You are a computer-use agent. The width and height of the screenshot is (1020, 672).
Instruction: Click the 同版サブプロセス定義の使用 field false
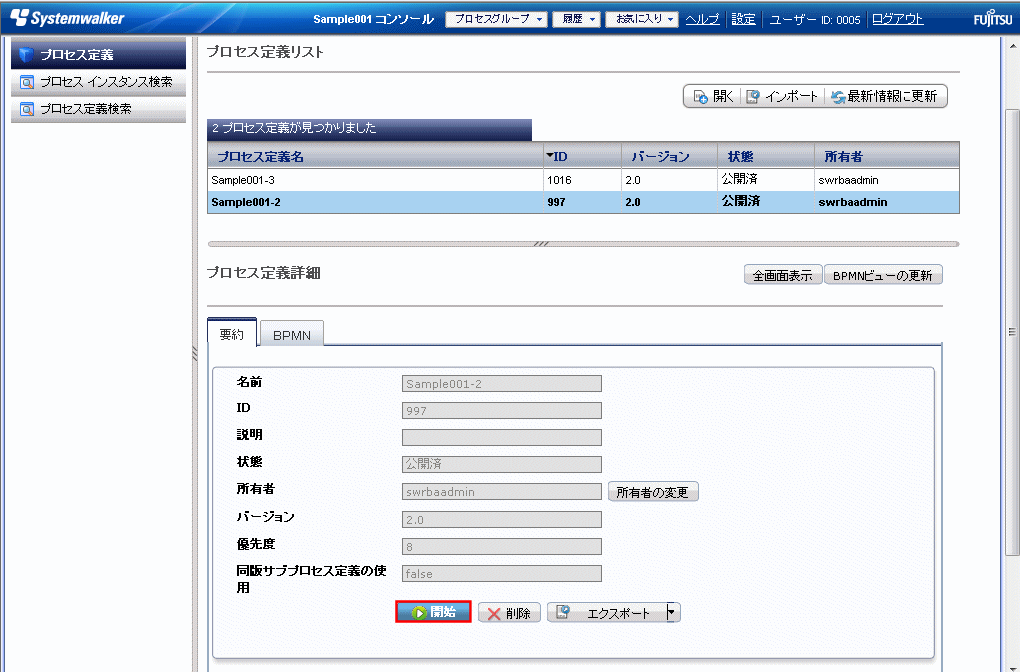(502, 573)
